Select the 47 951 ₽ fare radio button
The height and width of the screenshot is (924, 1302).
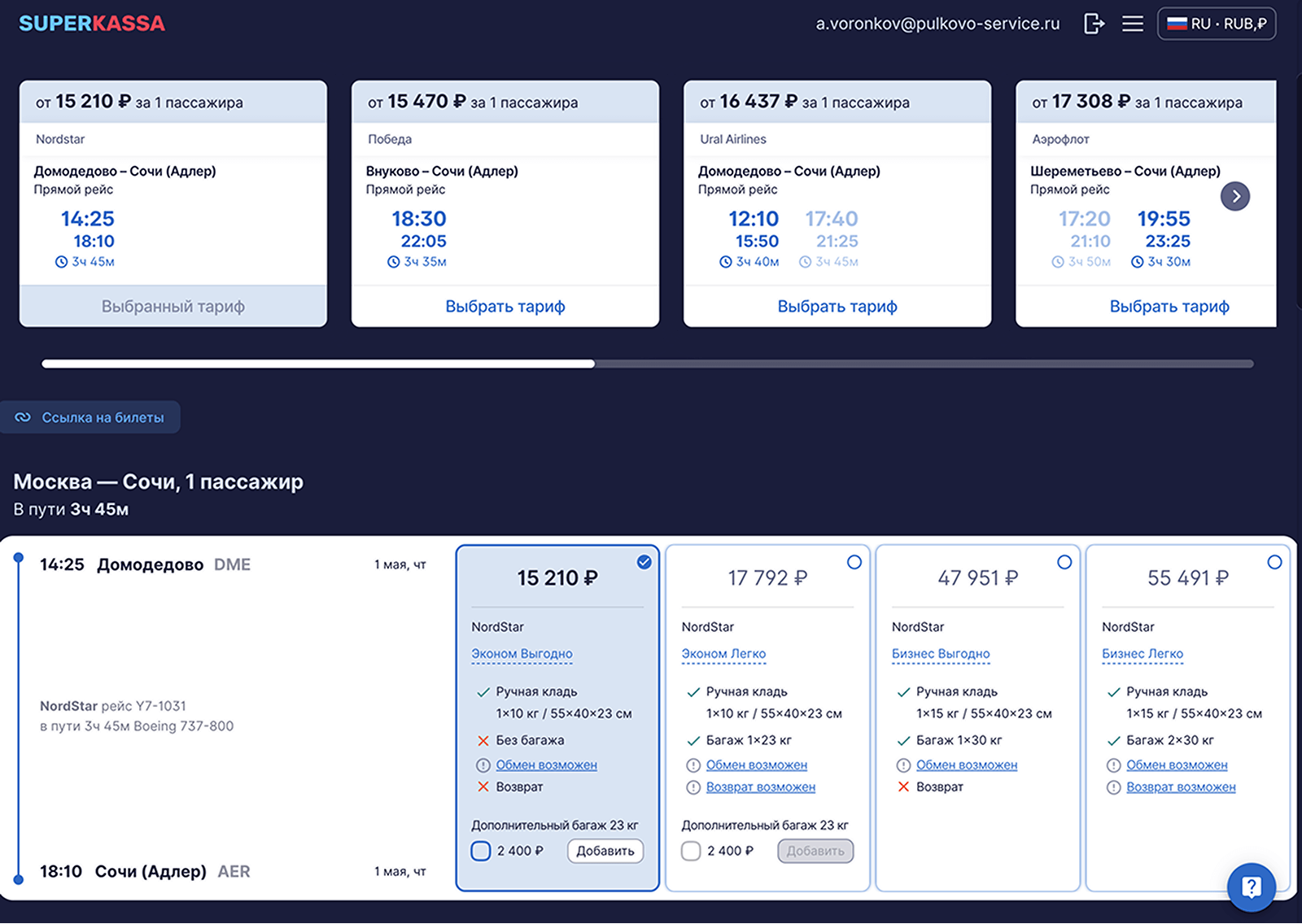coord(1064,562)
